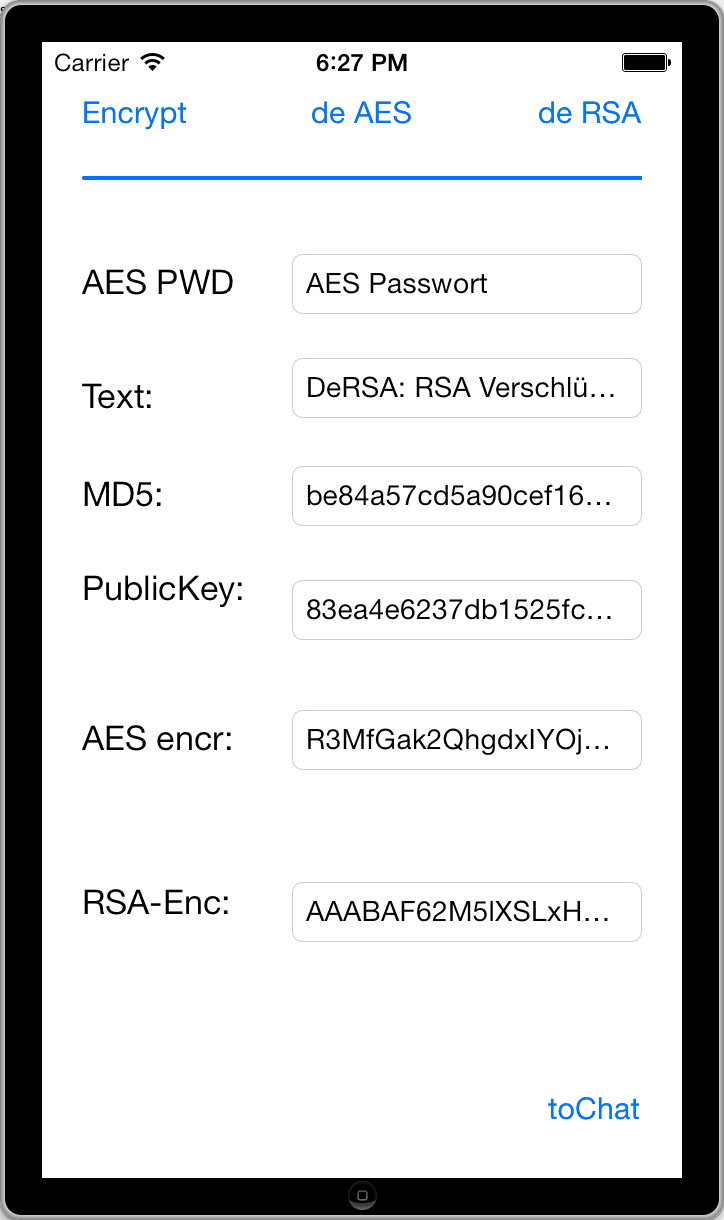Tap the RSA-Enc: label
Image resolution: width=724 pixels, height=1220 pixels.
156,904
